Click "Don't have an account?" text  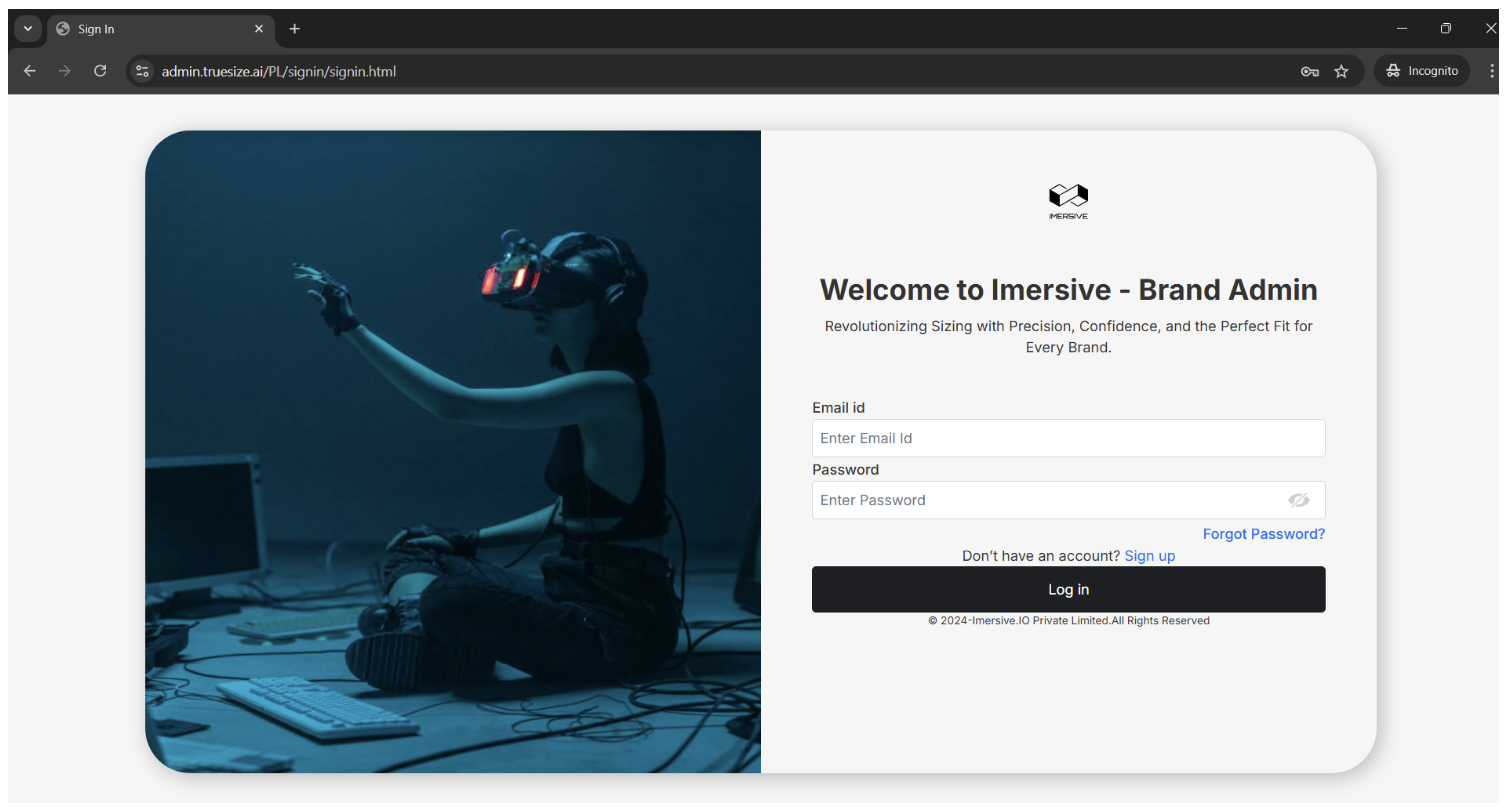click(1041, 556)
